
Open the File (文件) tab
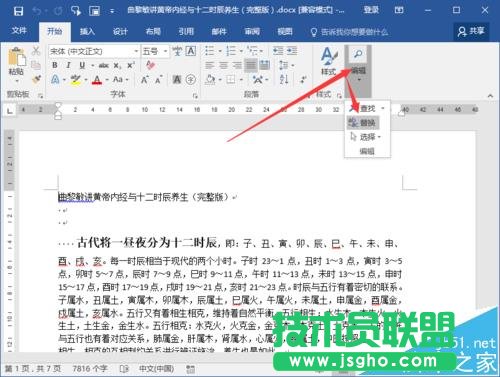coord(19,31)
